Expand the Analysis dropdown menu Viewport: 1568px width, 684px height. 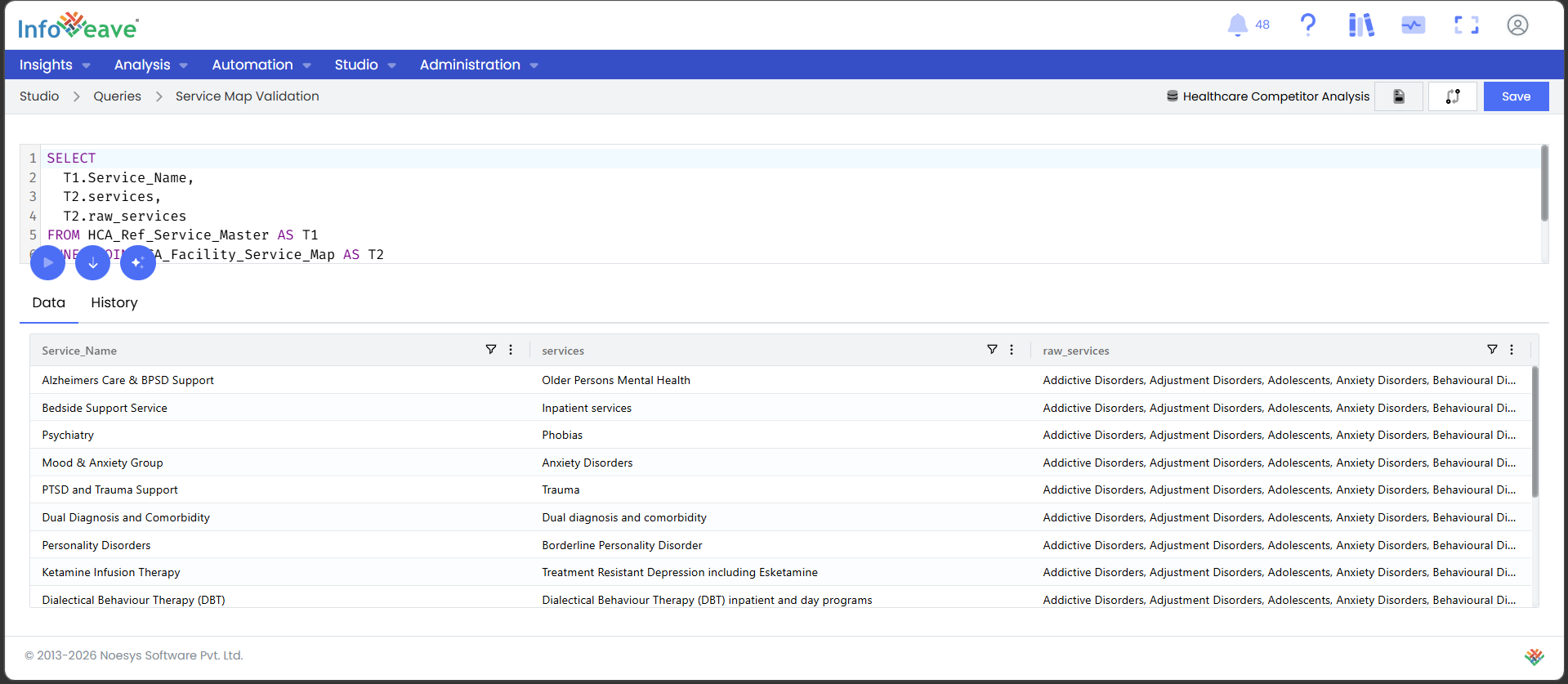151,65
